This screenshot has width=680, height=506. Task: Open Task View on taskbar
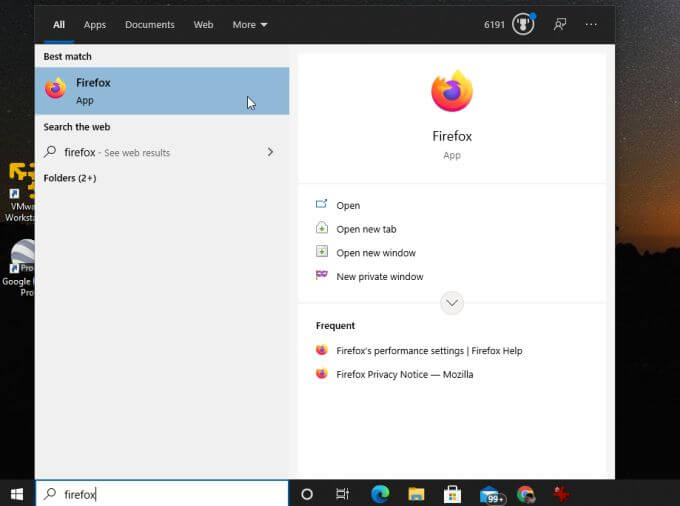(342, 494)
